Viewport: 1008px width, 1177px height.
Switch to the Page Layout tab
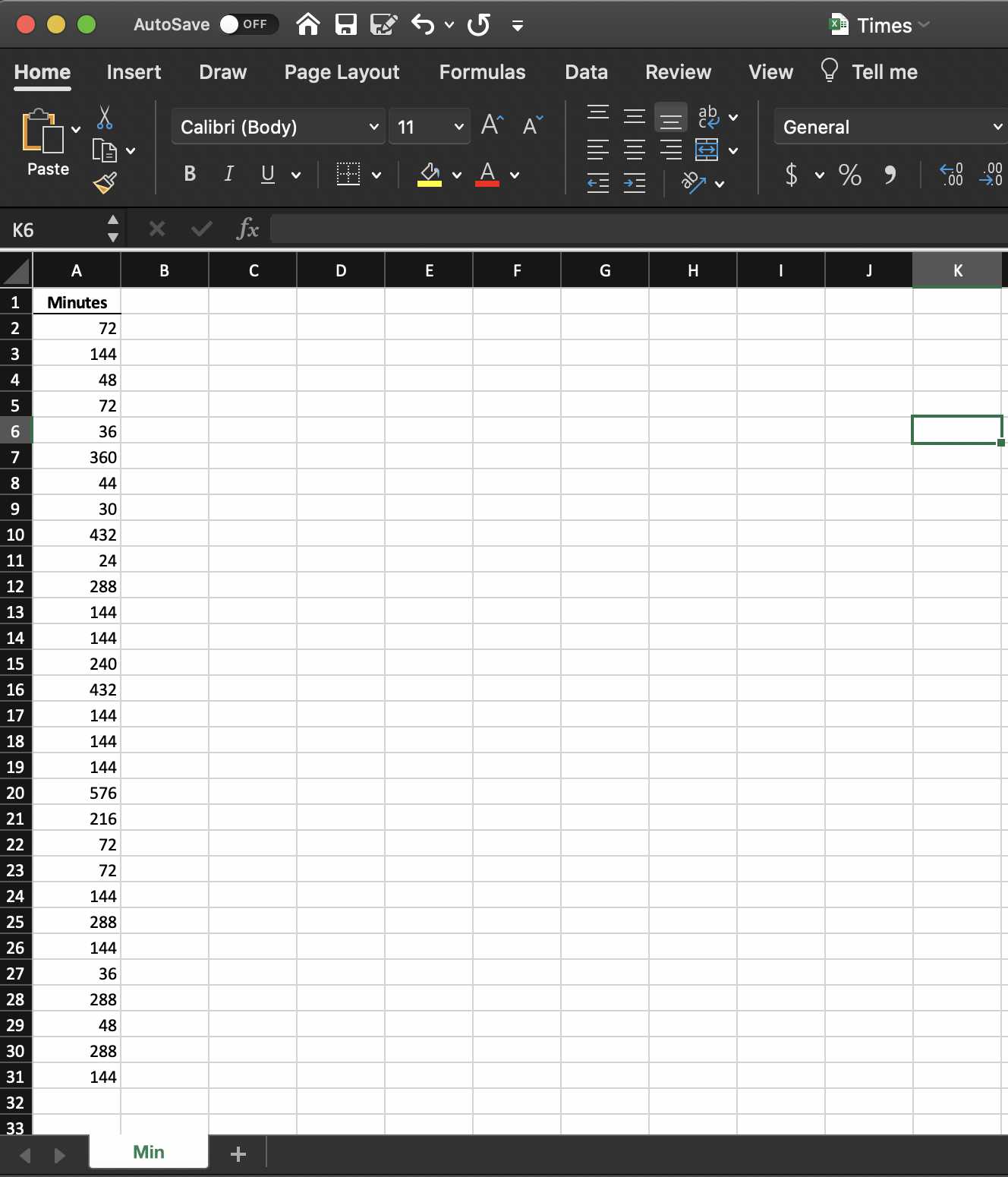click(342, 72)
